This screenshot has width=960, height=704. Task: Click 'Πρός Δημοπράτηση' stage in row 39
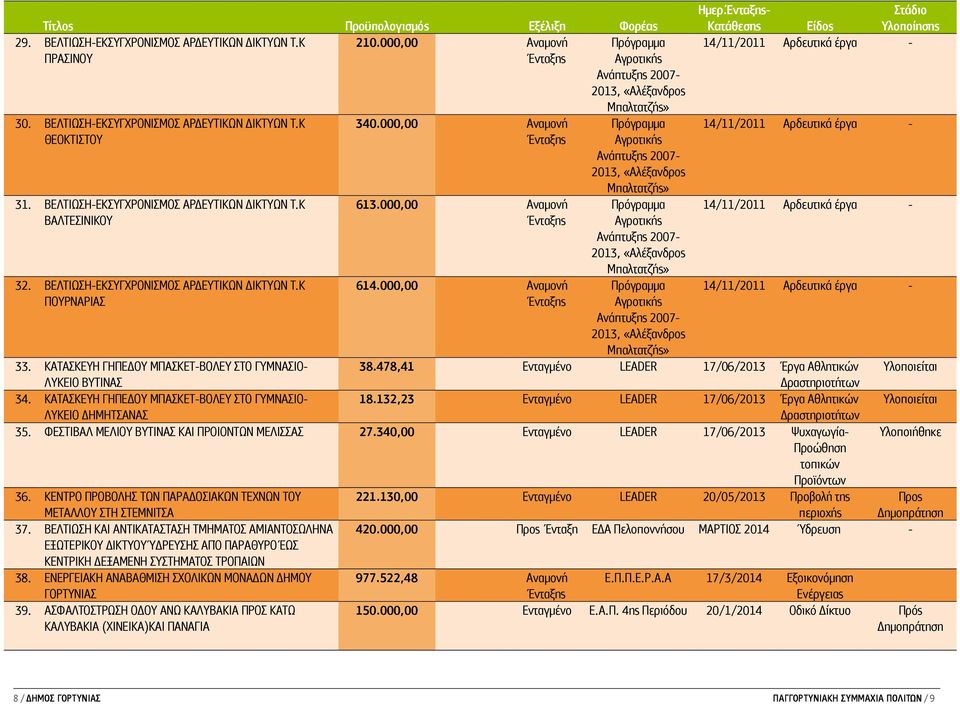pos(910,618)
